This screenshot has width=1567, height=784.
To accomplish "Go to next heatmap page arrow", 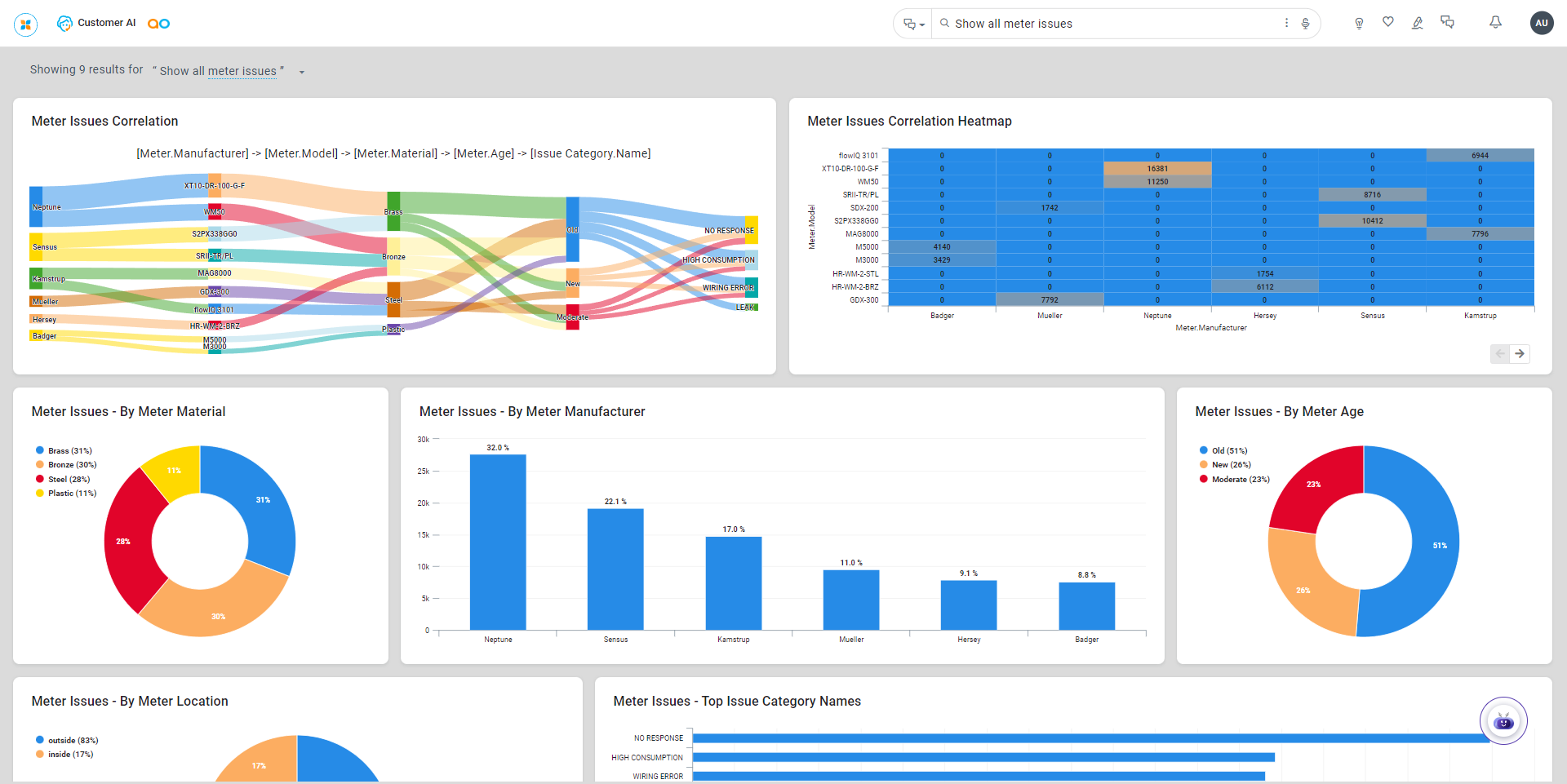I will pyautogui.click(x=1520, y=354).
